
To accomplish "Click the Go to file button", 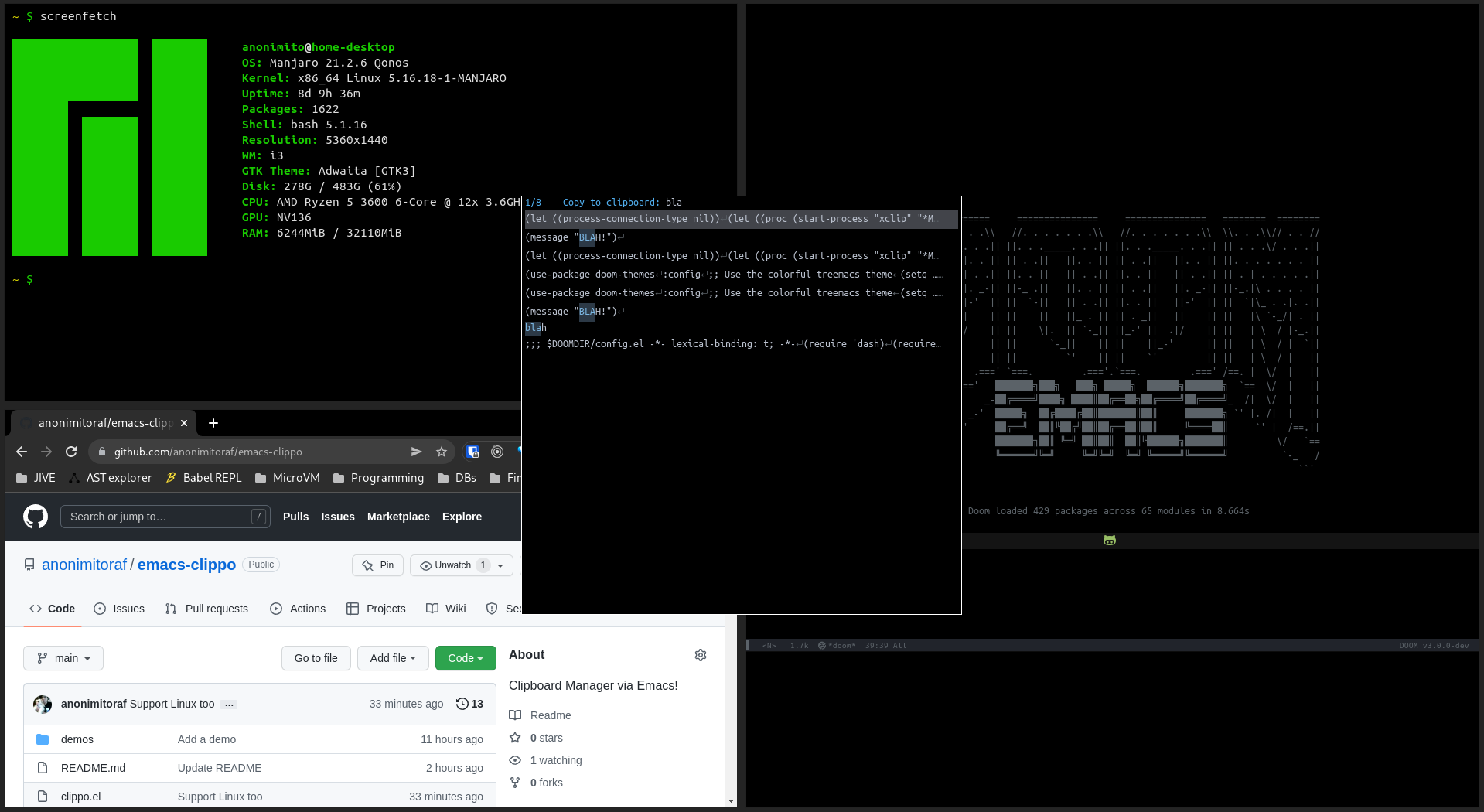I will coord(316,658).
